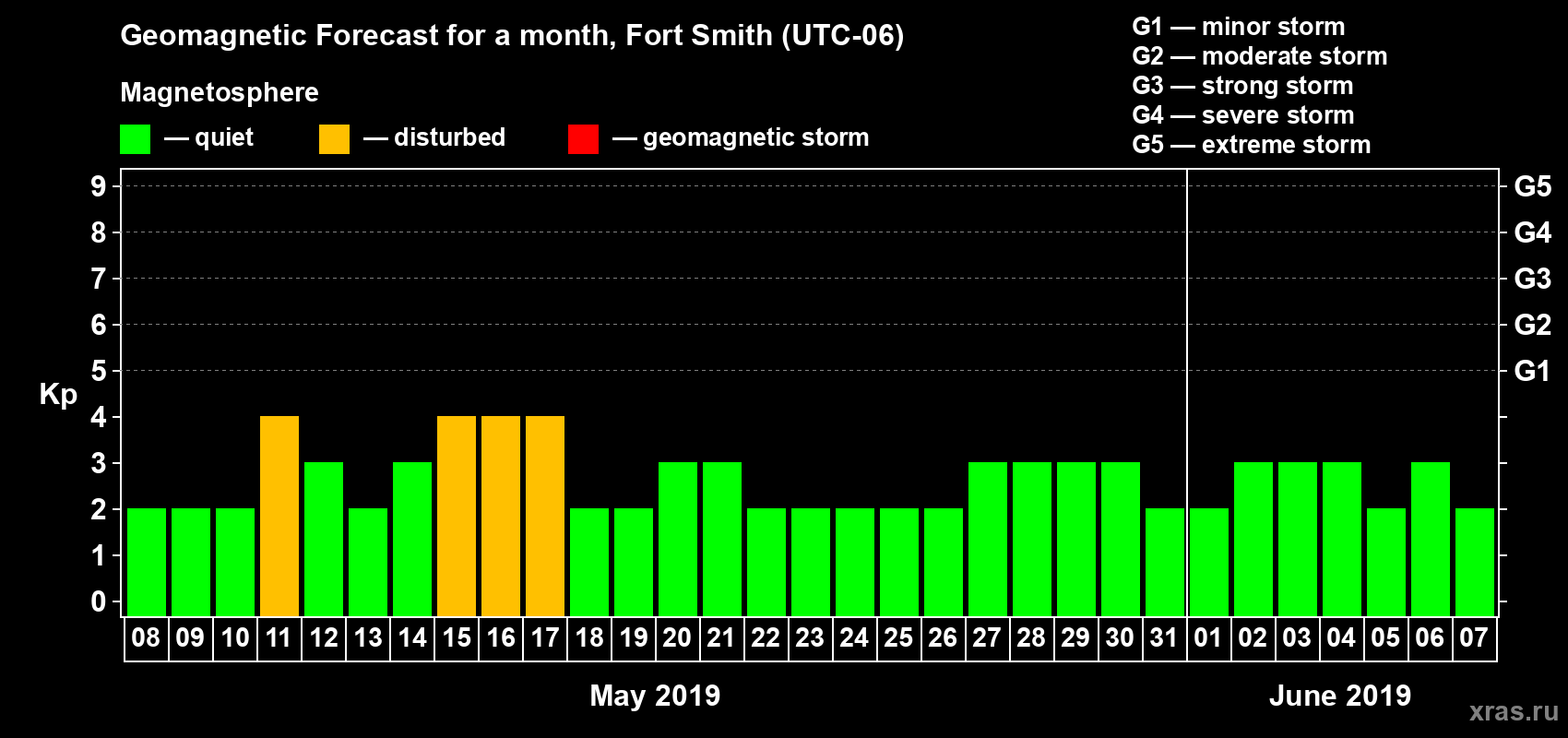1568x738 pixels.
Task: Click the date label '07' on the axis
Action: pos(1474,637)
